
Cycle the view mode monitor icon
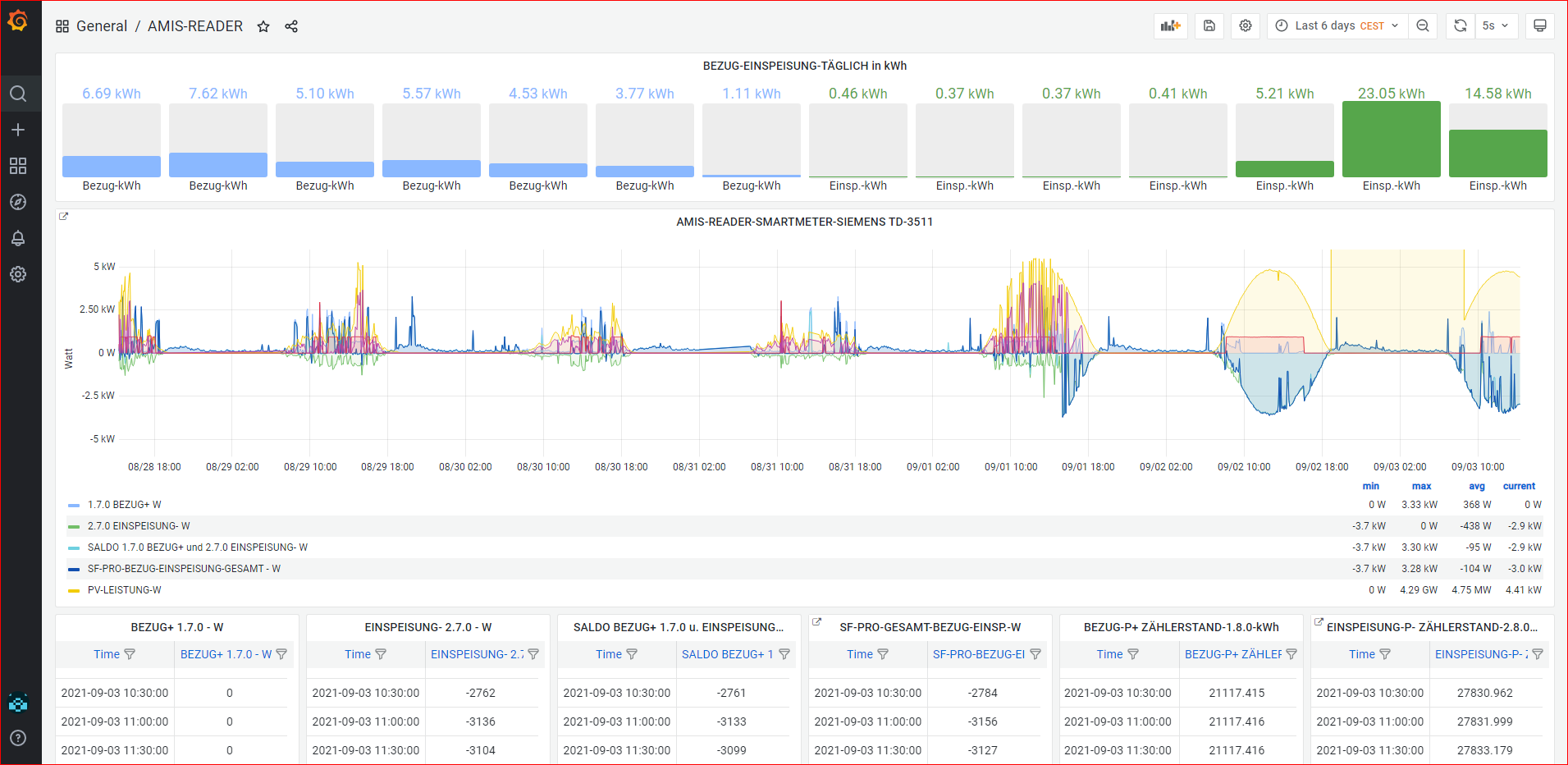tap(1540, 26)
